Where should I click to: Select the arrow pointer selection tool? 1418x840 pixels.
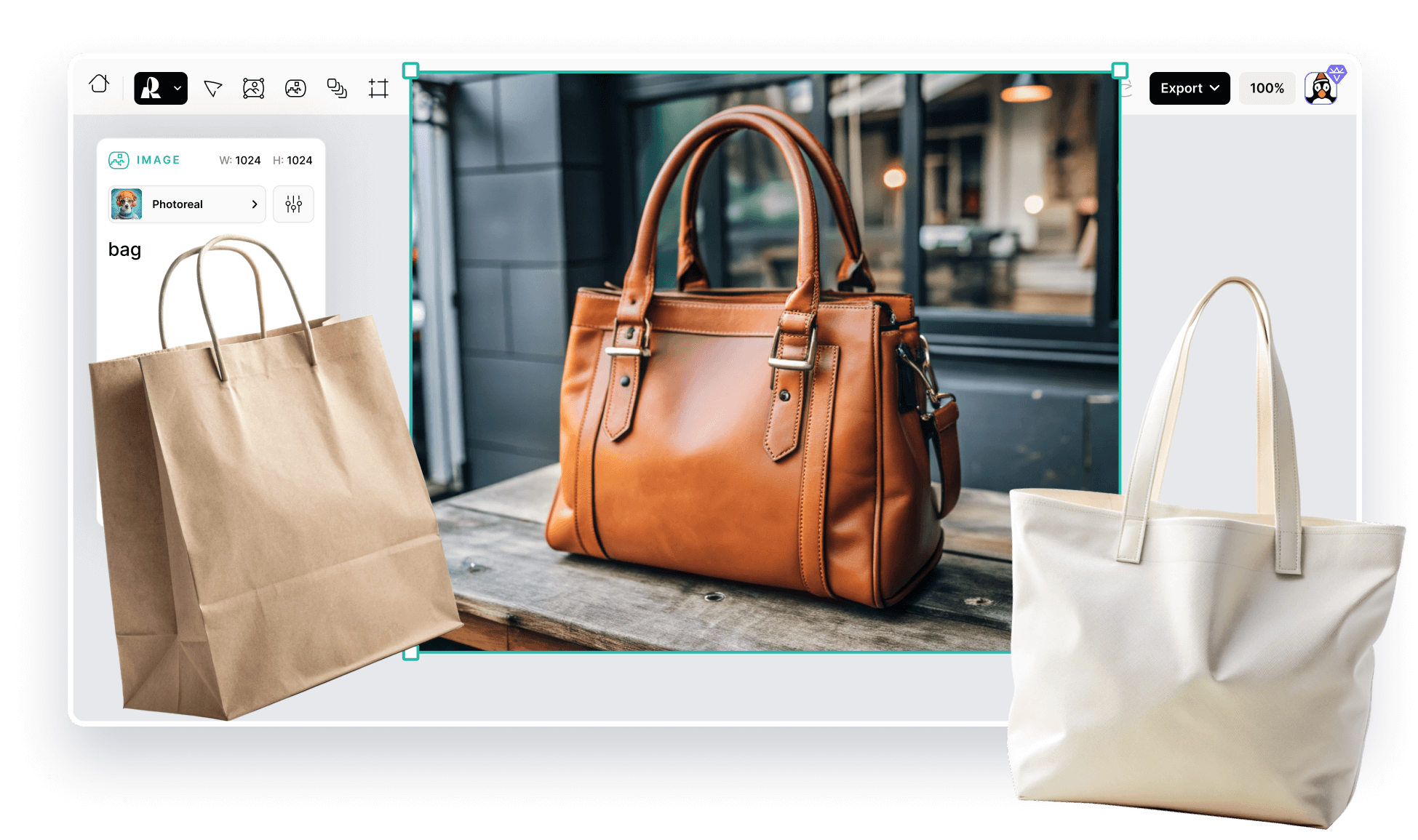tap(212, 89)
